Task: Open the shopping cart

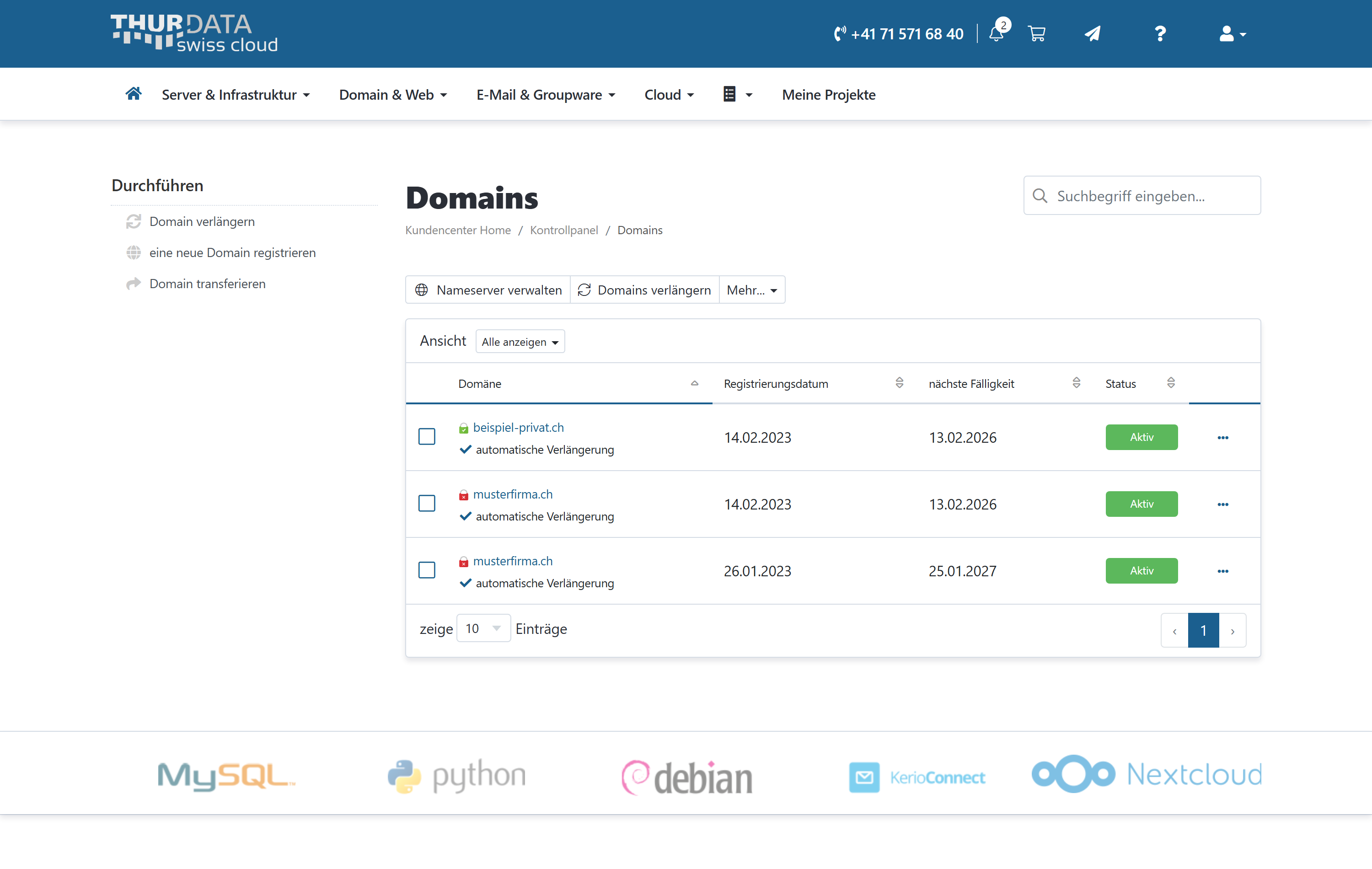Action: [x=1036, y=34]
